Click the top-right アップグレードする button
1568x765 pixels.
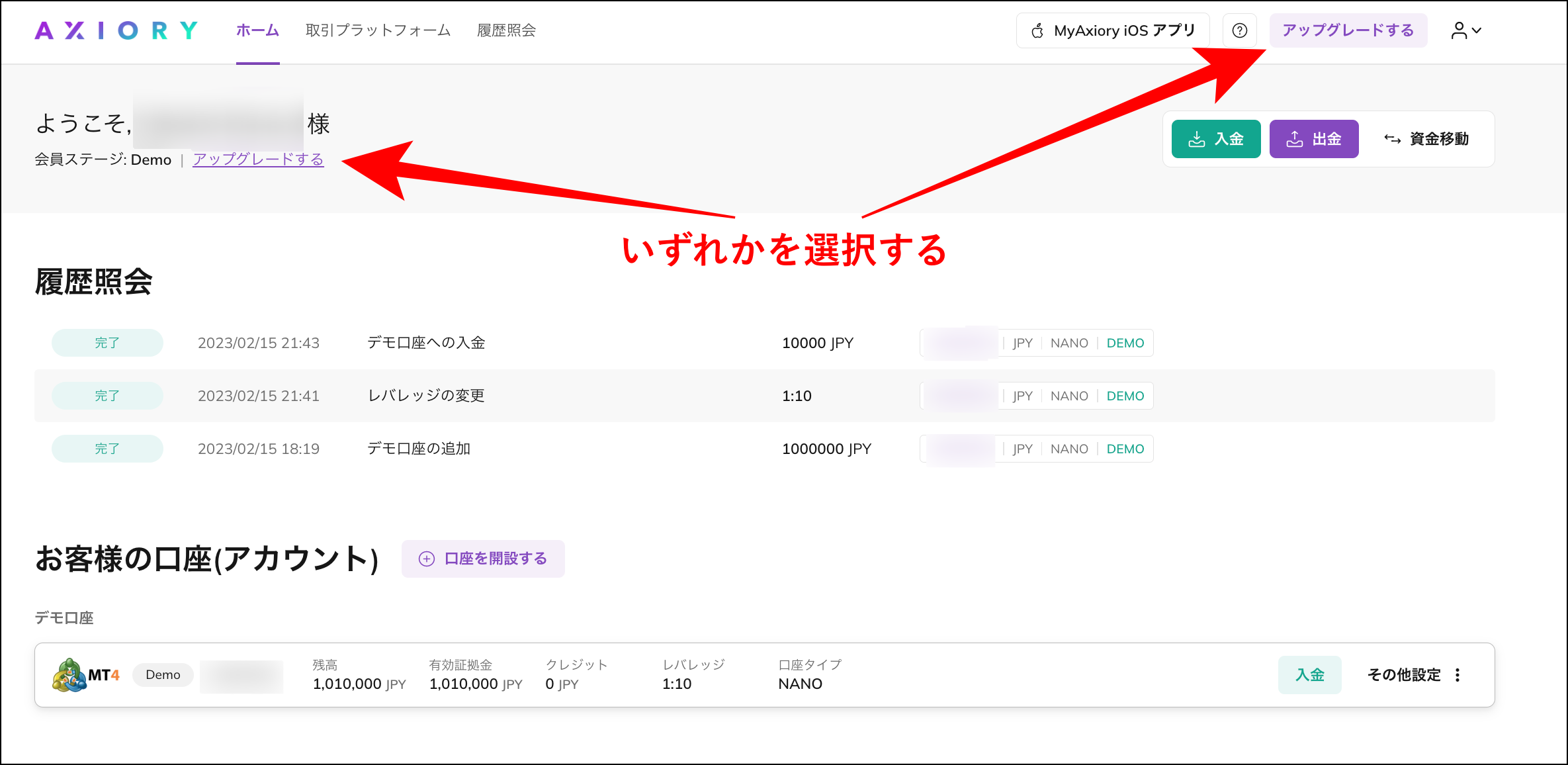click(1348, 30)
